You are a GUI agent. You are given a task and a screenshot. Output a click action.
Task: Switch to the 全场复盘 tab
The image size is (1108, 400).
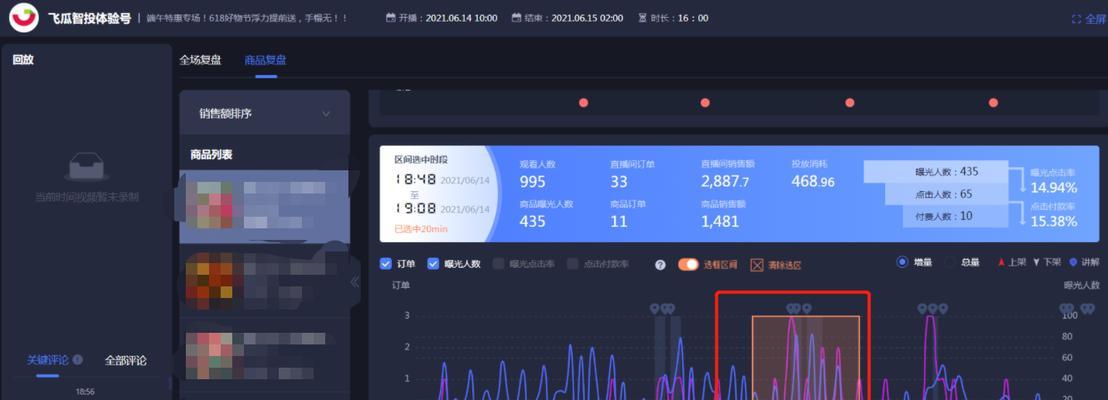[x=201, y=60]
